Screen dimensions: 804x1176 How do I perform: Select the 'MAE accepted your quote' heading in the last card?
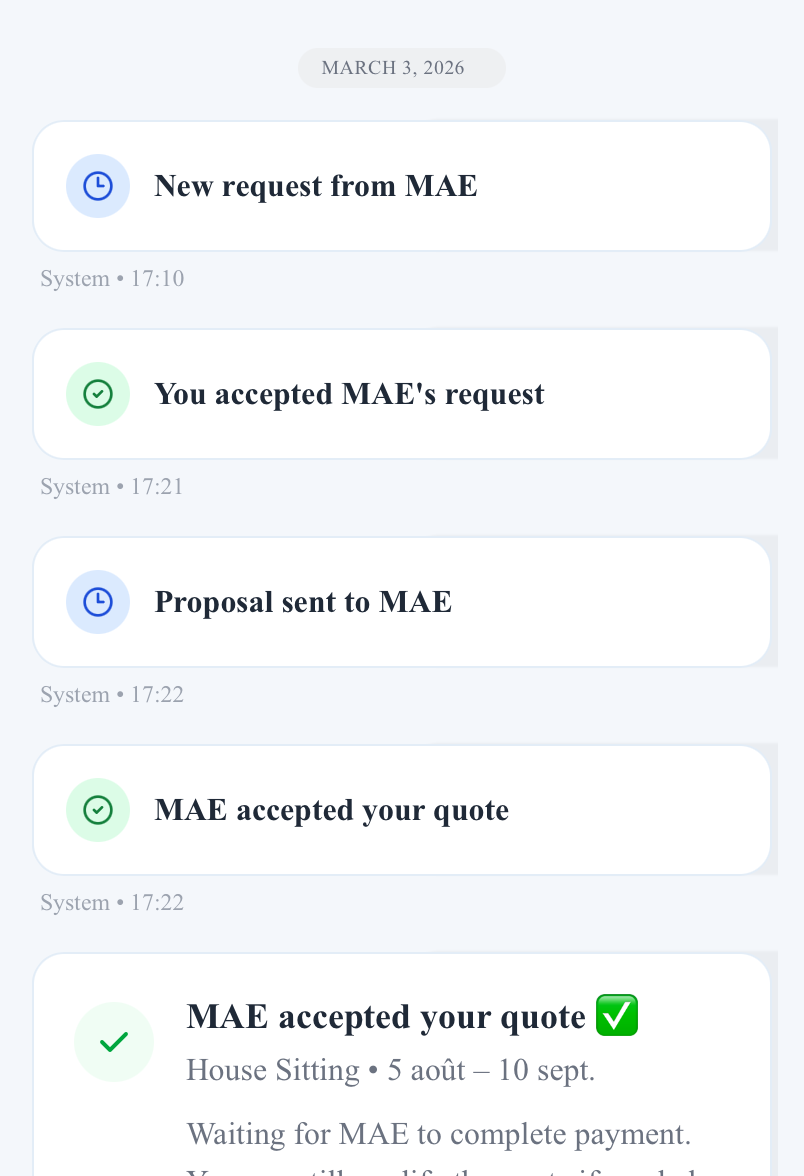tap(386, 1016)
